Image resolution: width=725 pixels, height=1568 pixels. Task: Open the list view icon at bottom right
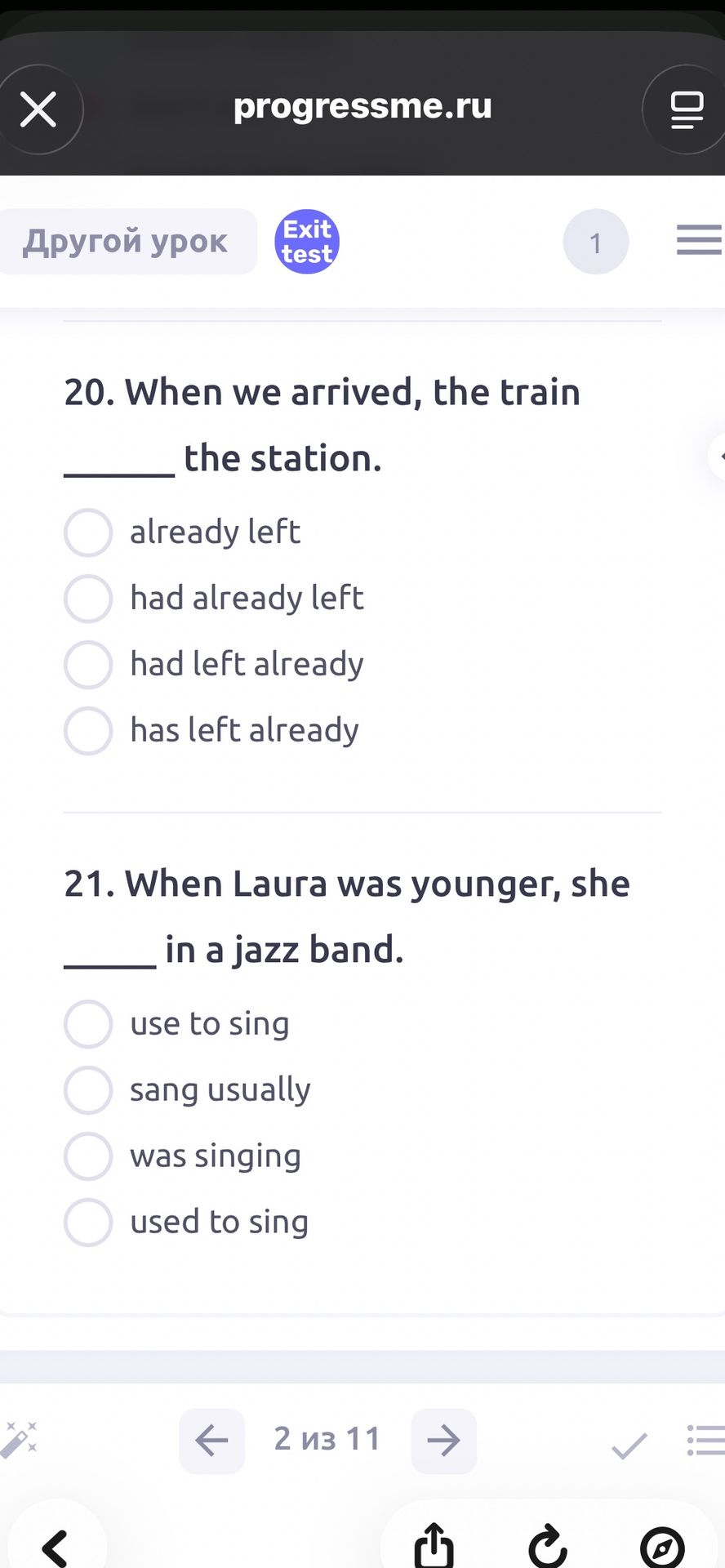click(x=706, y=1441)
